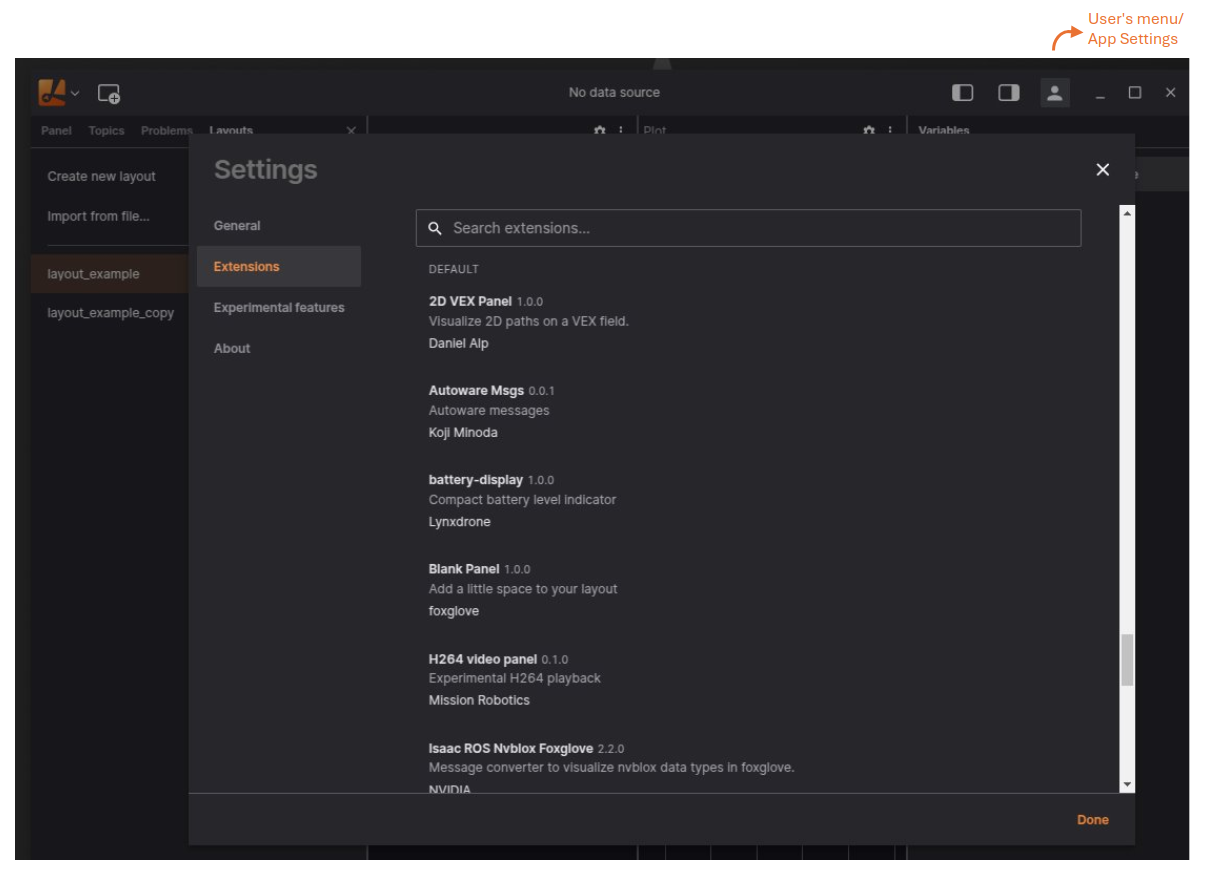Click the extensions list scrollbar thumb
Screen dimensions: 1209x872
[1127, 660]
